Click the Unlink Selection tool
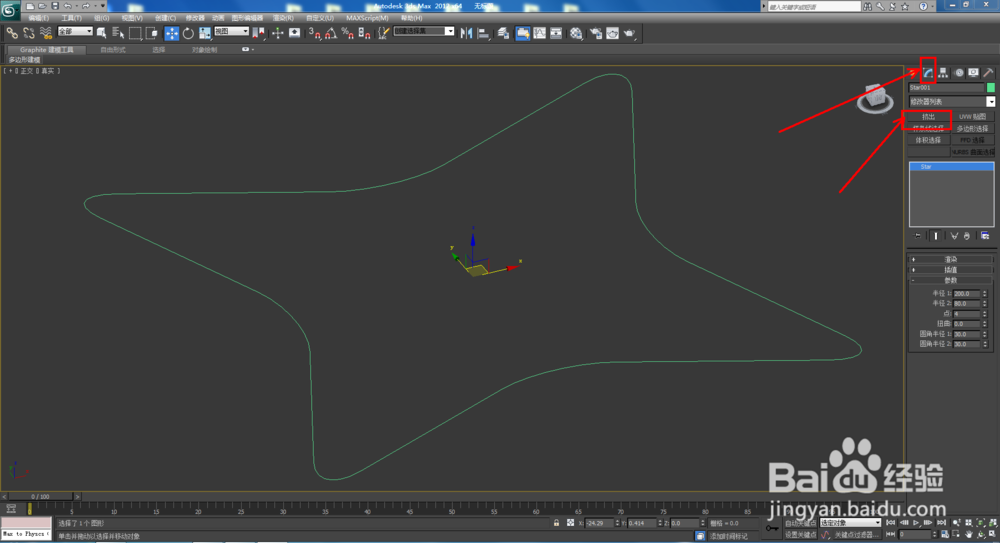The image size is (1000, 543). pos(29,33)
